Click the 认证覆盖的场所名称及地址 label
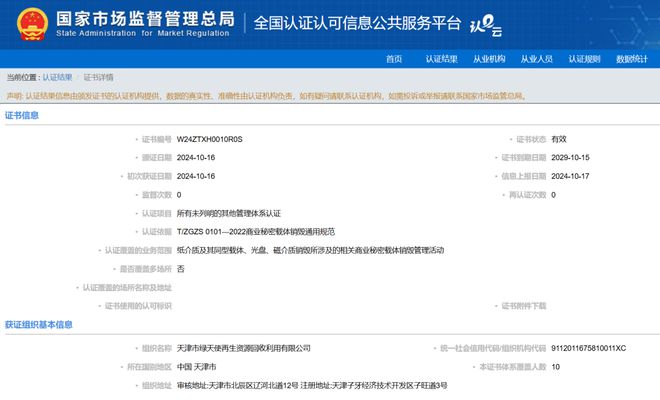Screen dimensions: 660x400 tap(127, 288)
